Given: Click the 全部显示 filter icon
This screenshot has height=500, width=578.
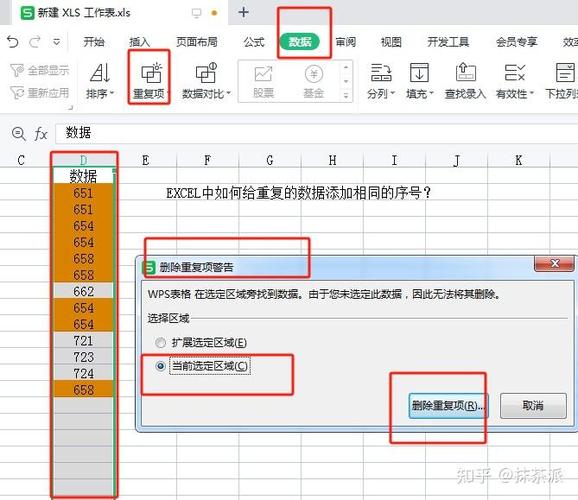Looking at the screenshot, I should pyautogui.click(x=17, y=70).
